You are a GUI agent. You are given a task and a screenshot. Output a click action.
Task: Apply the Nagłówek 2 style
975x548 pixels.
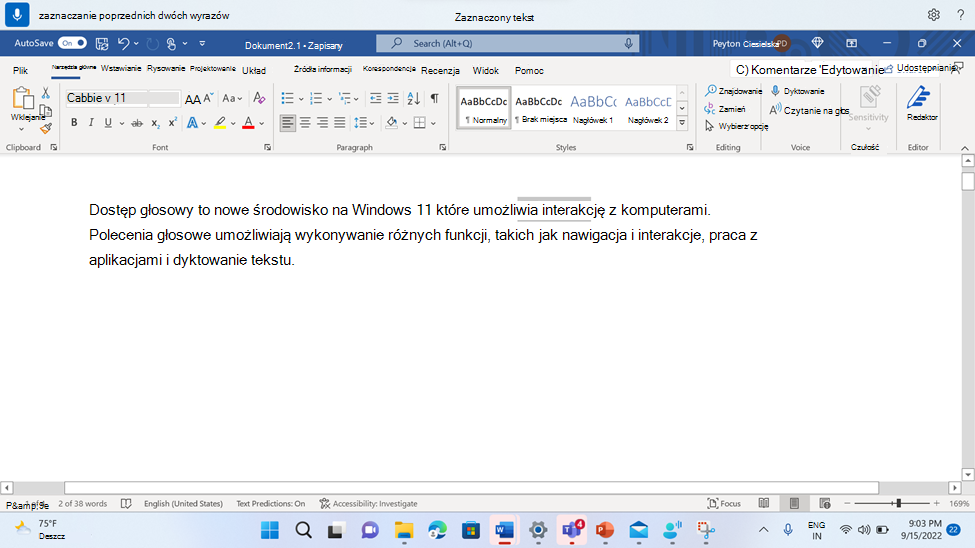(x=648, y=108)
